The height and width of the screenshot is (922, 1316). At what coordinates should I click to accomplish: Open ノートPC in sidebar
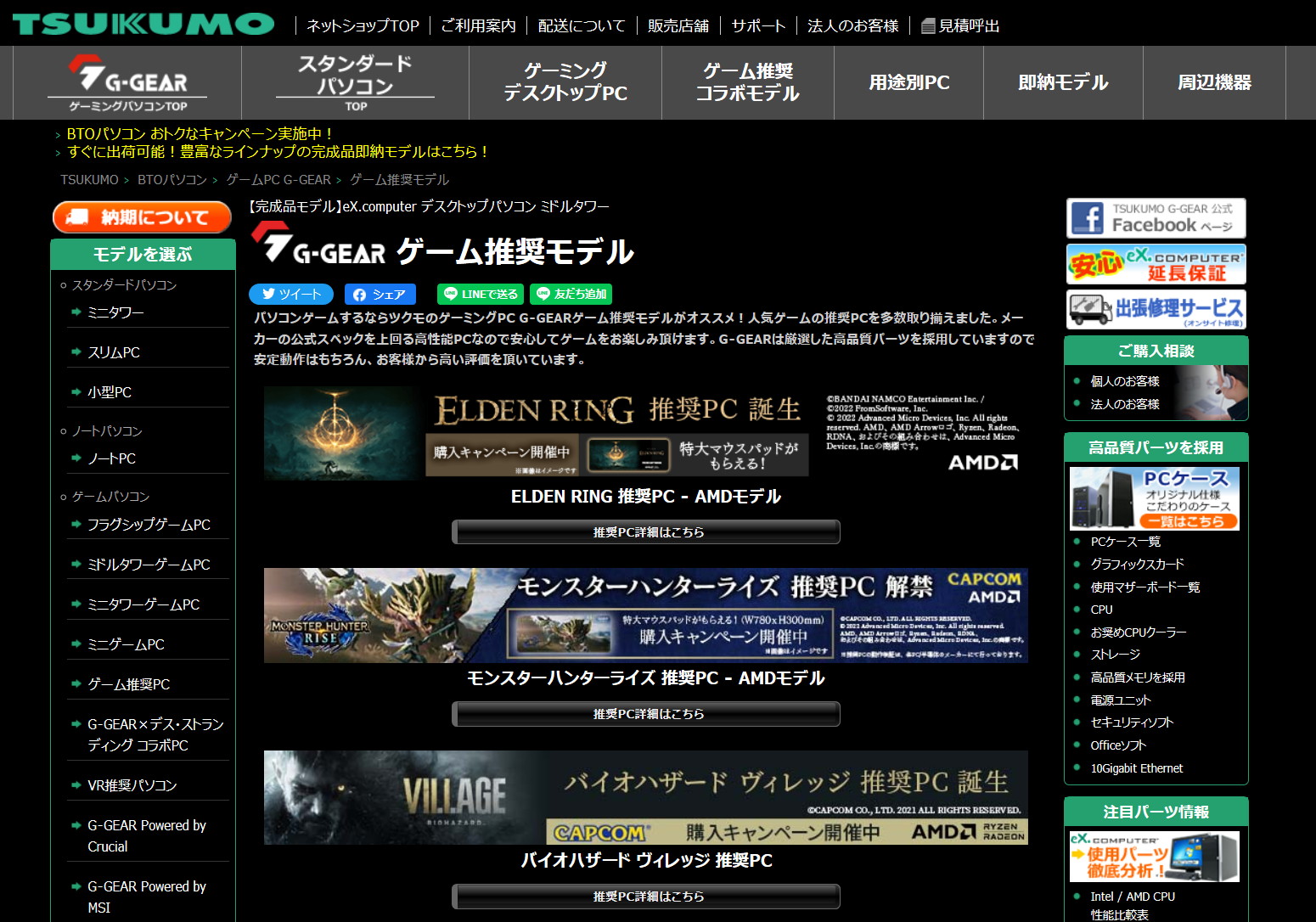coord(111,458)
